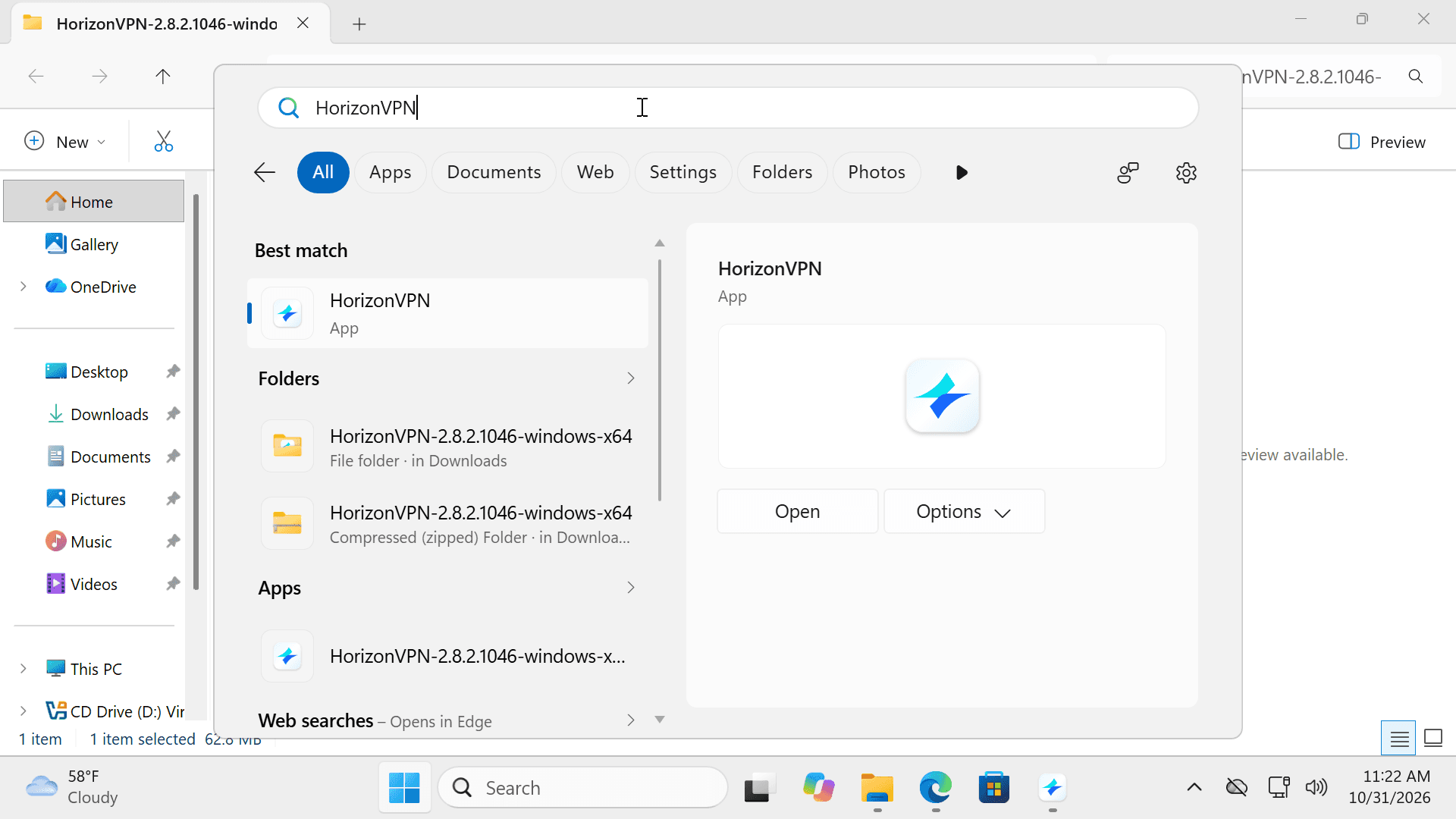
Task: Launch HorizonVPN-2.8.2.1046-windows-x... app result
Action: click(x=447, y=656)
